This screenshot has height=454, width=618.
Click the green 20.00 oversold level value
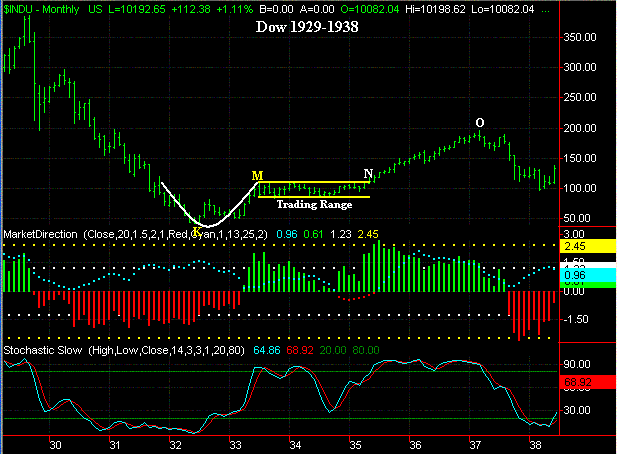pyautogui.click(x=333, y=350)
